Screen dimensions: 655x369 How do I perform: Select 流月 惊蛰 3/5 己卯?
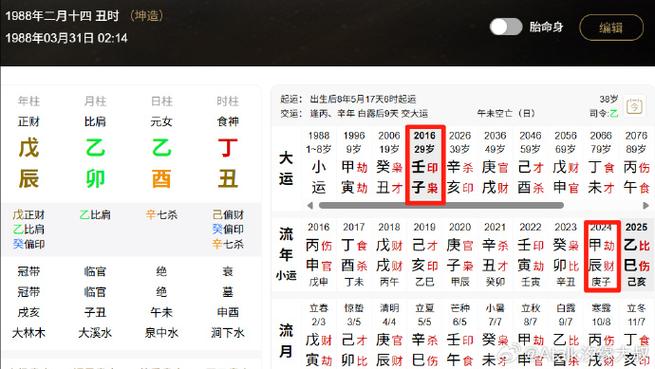[x=354, y=336]
